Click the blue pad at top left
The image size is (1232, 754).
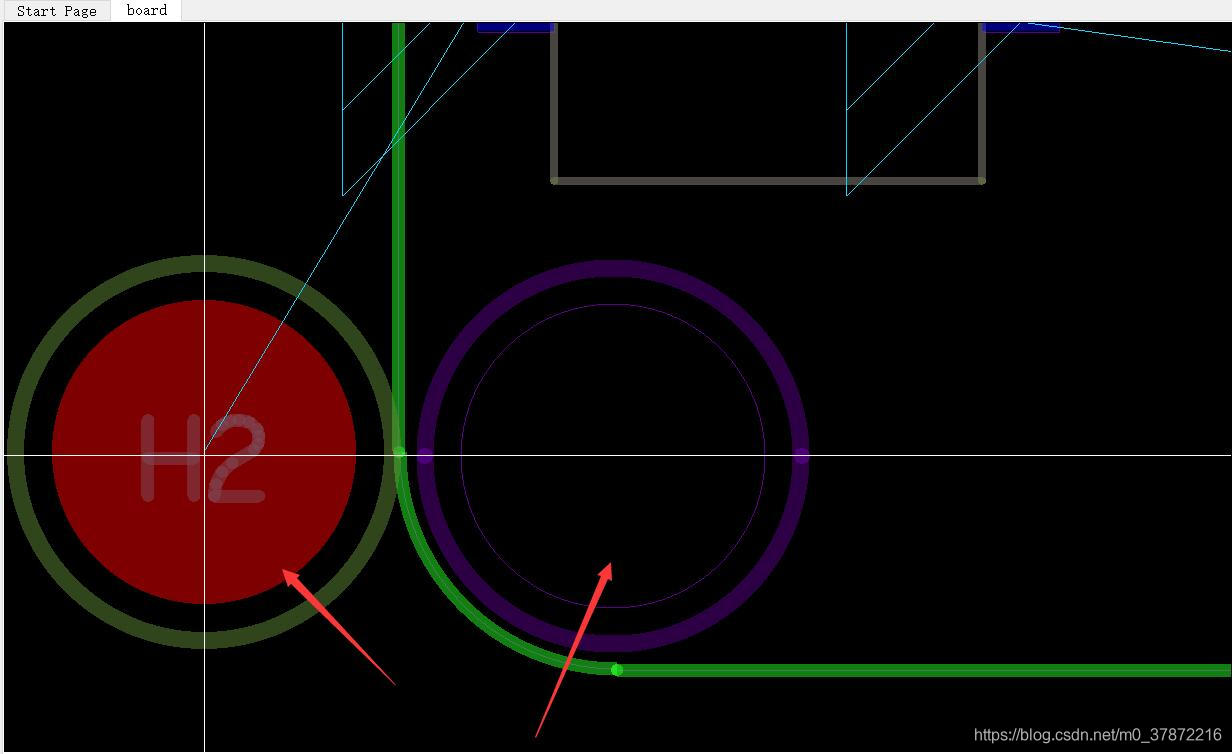click(x=515, y=27)
